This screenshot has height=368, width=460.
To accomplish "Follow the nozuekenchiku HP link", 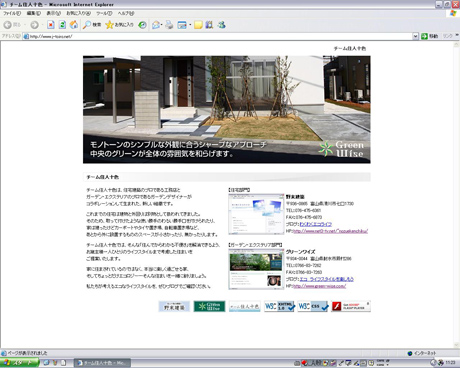I will 330,231.
